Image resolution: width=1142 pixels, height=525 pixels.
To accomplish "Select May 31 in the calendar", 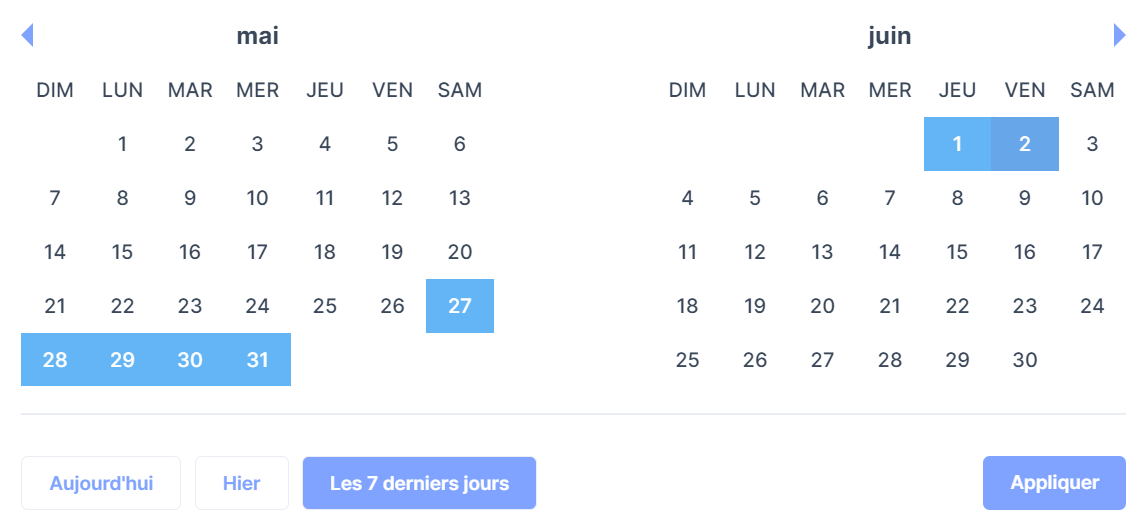I will tap(257, 360).
